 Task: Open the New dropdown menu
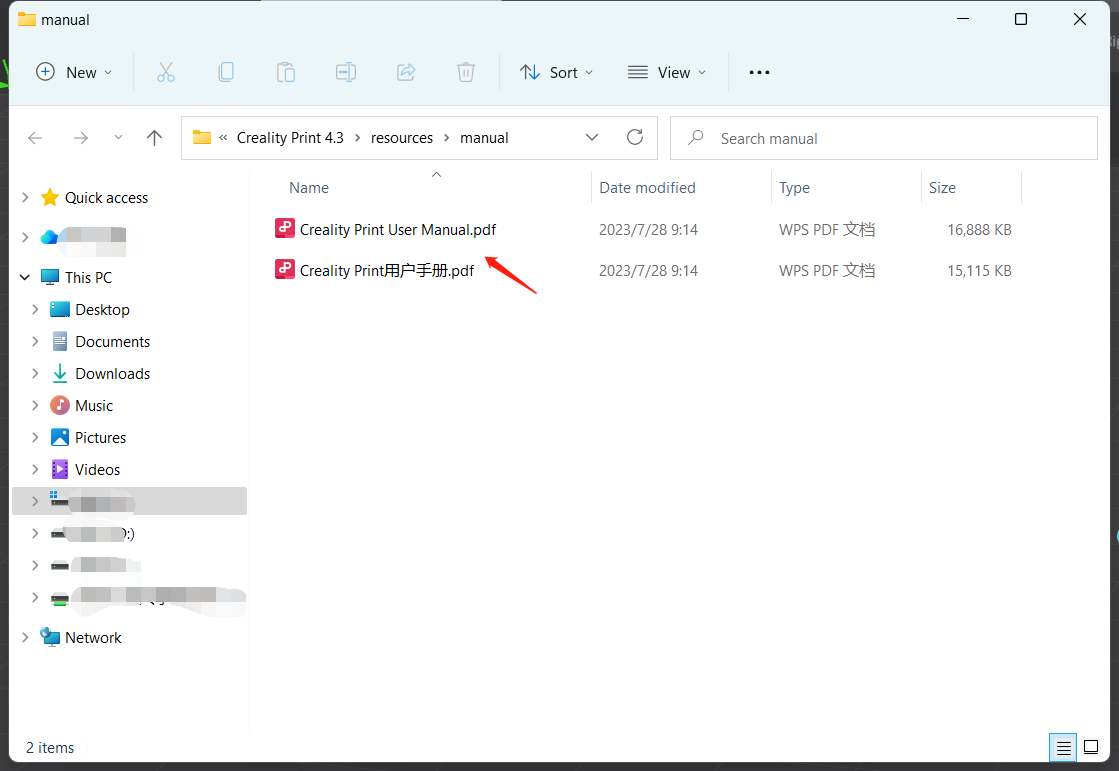click(74, 72)
